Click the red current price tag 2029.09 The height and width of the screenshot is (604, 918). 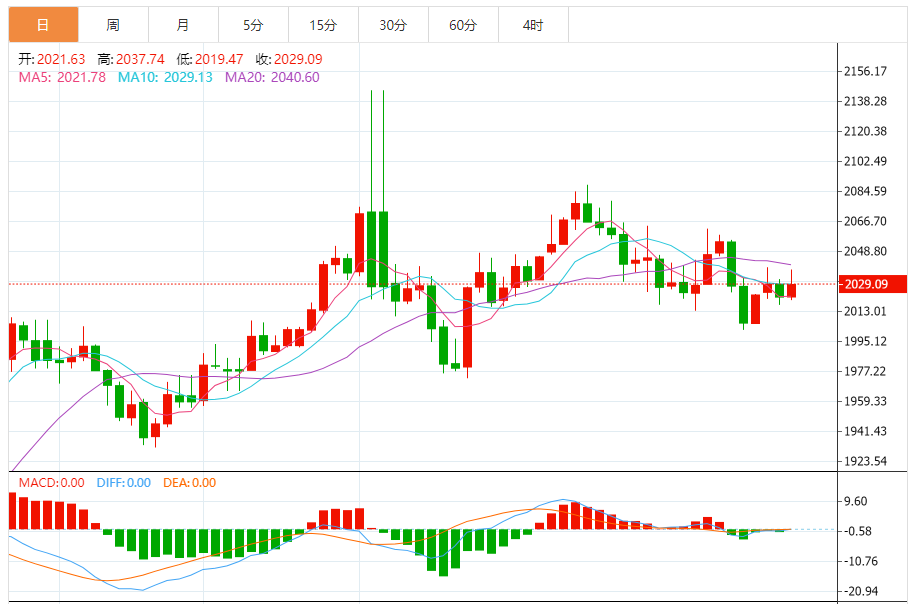[872, 284]
